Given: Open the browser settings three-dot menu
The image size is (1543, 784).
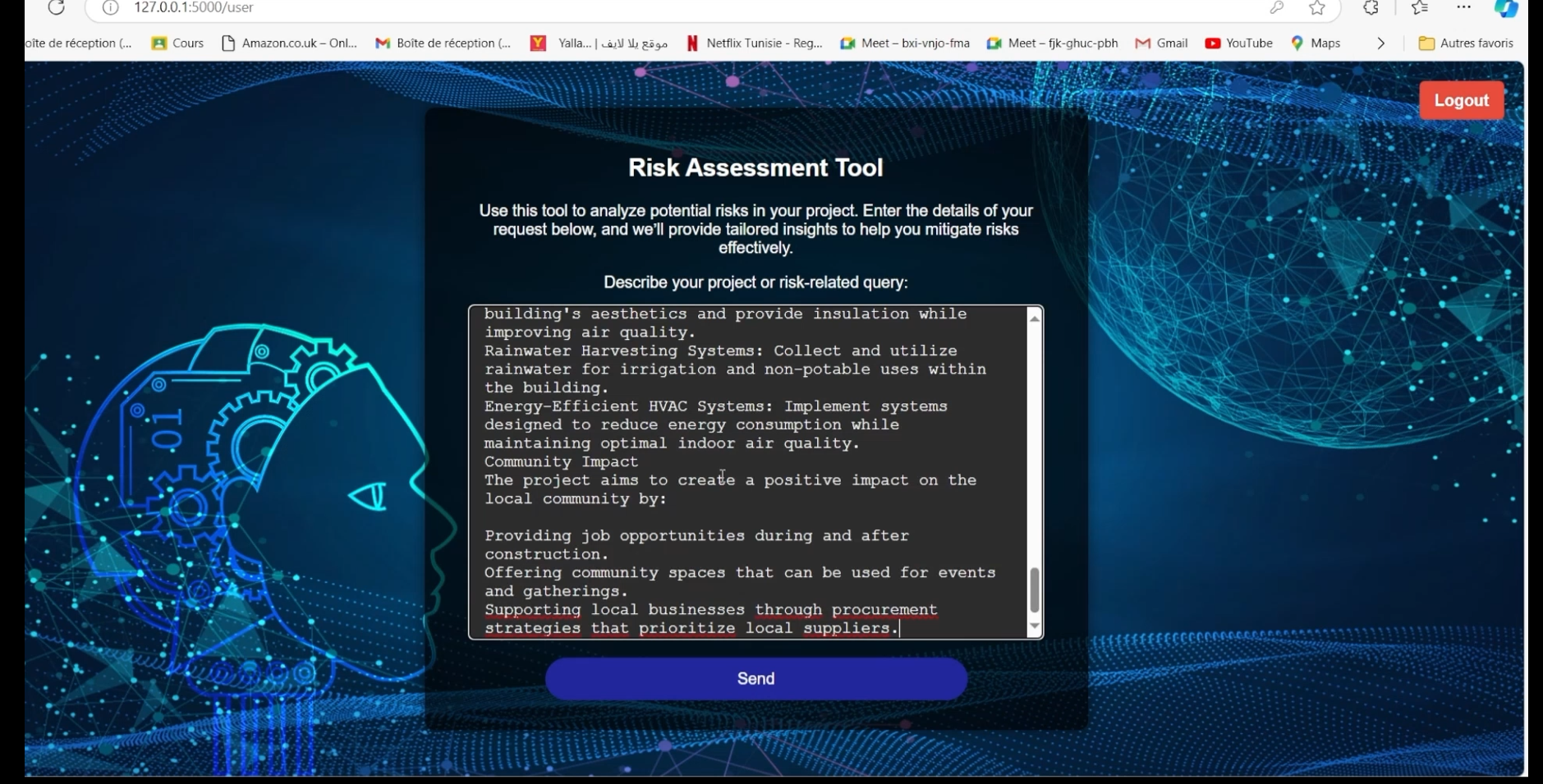Looking at the screenshot, I should [x=1463, y=7].
